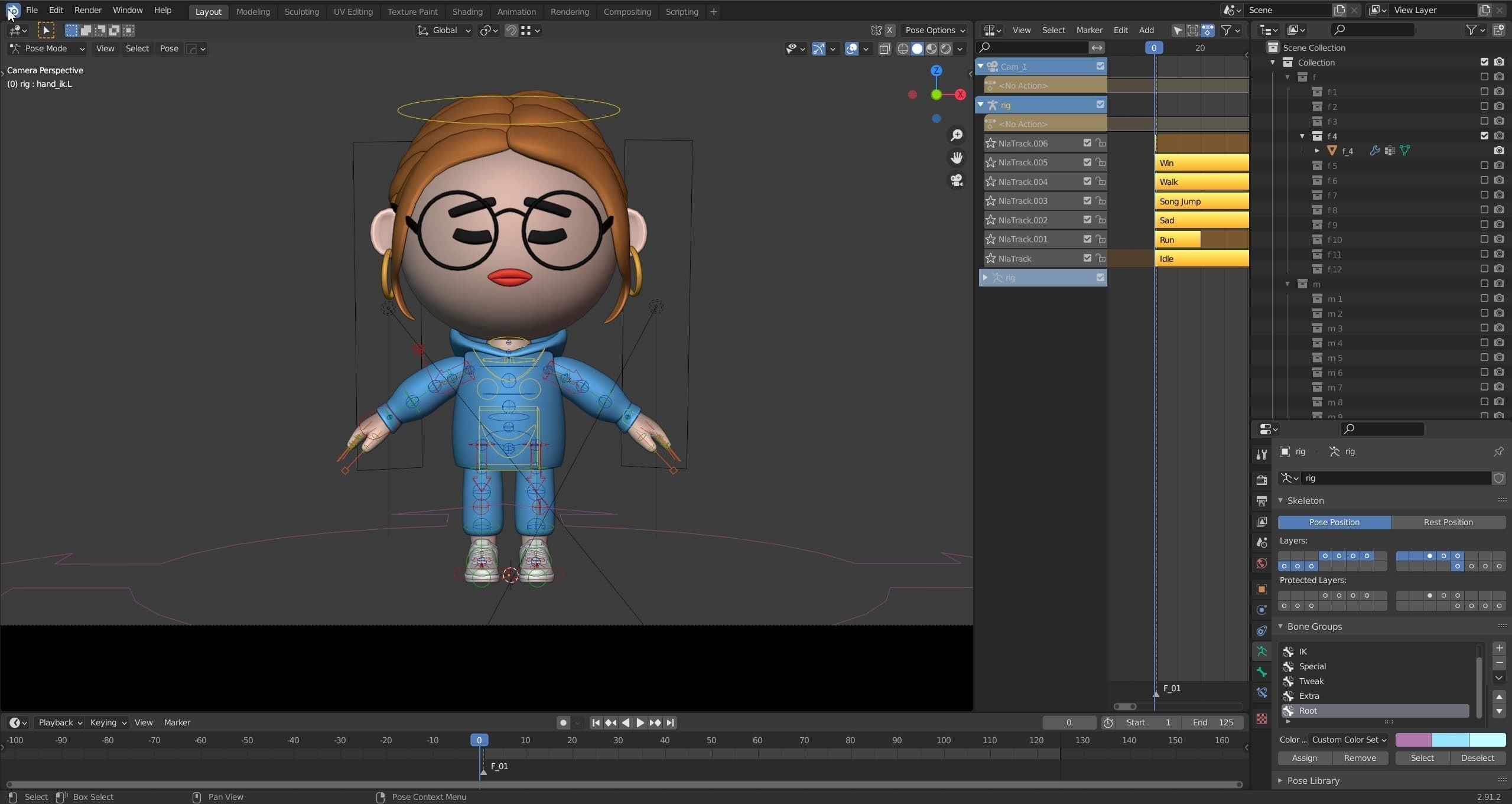Click the Remove bone group button
The width and height of the screenshot is (1512, 804).
[1360, 758]
